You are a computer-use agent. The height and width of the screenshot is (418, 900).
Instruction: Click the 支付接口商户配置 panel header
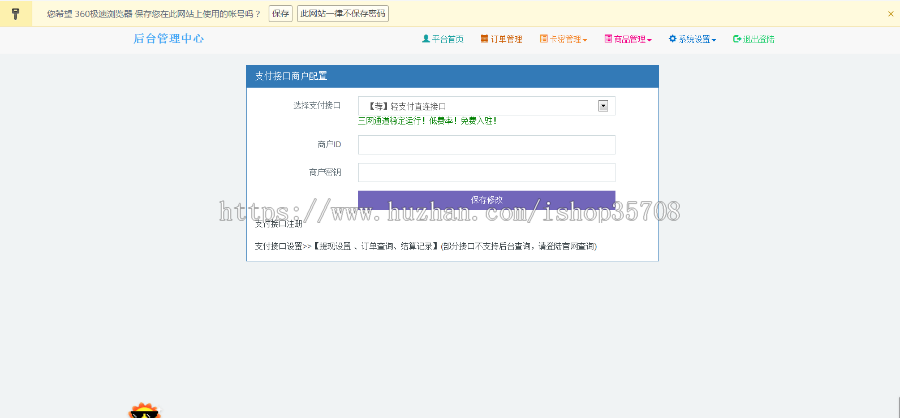[452, 76]
